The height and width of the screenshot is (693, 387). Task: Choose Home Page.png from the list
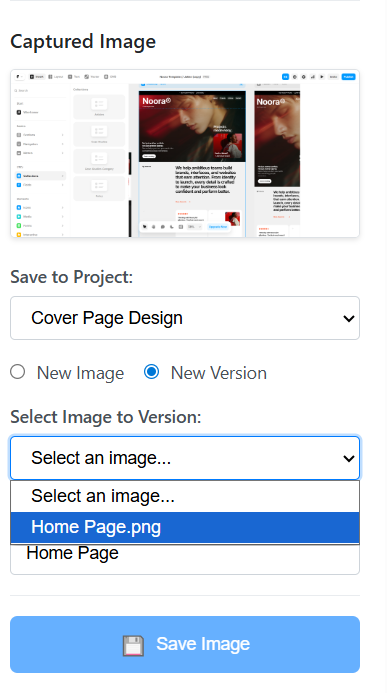coord(185,527)
